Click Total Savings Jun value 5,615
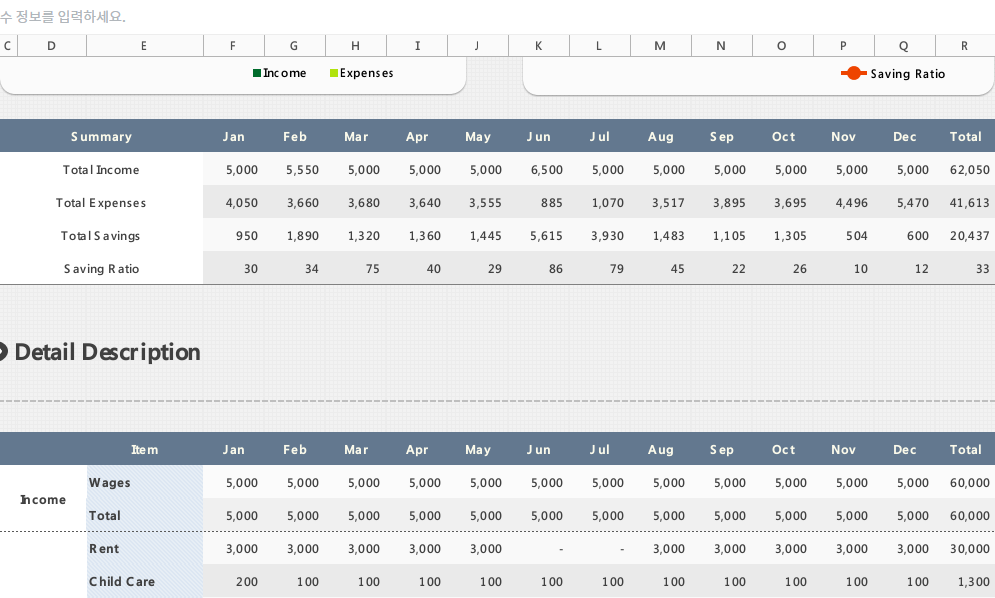Viewport: 995px width, 598px height. click(x=546, y=236)
